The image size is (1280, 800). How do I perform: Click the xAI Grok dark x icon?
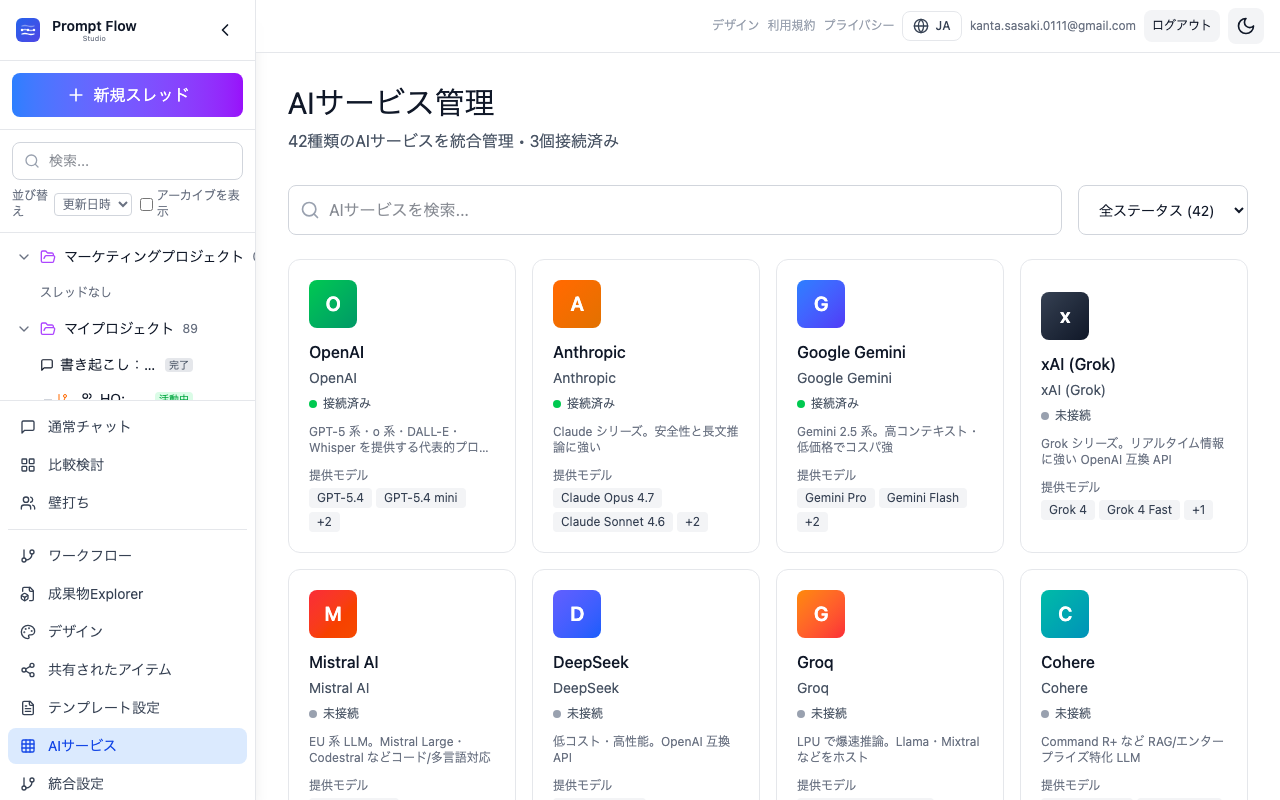tap(1065, 316)
